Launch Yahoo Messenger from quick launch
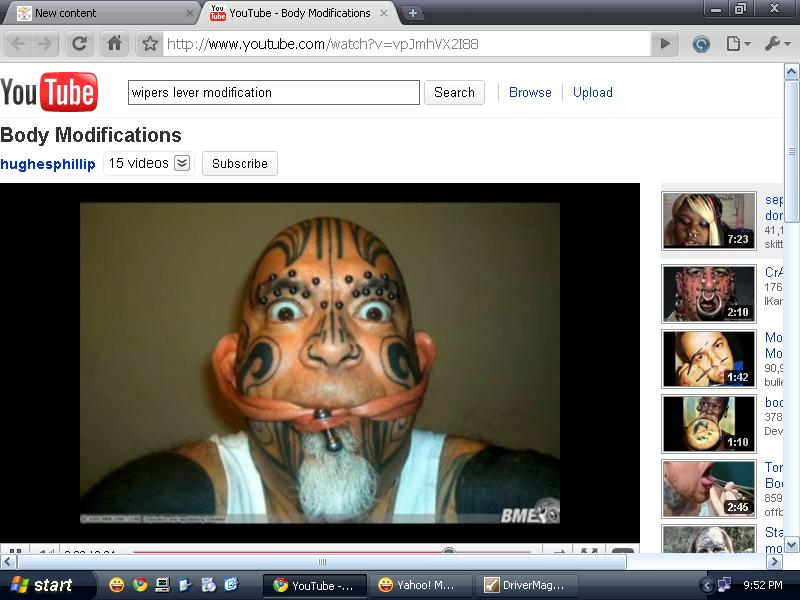 coord(116,585)
